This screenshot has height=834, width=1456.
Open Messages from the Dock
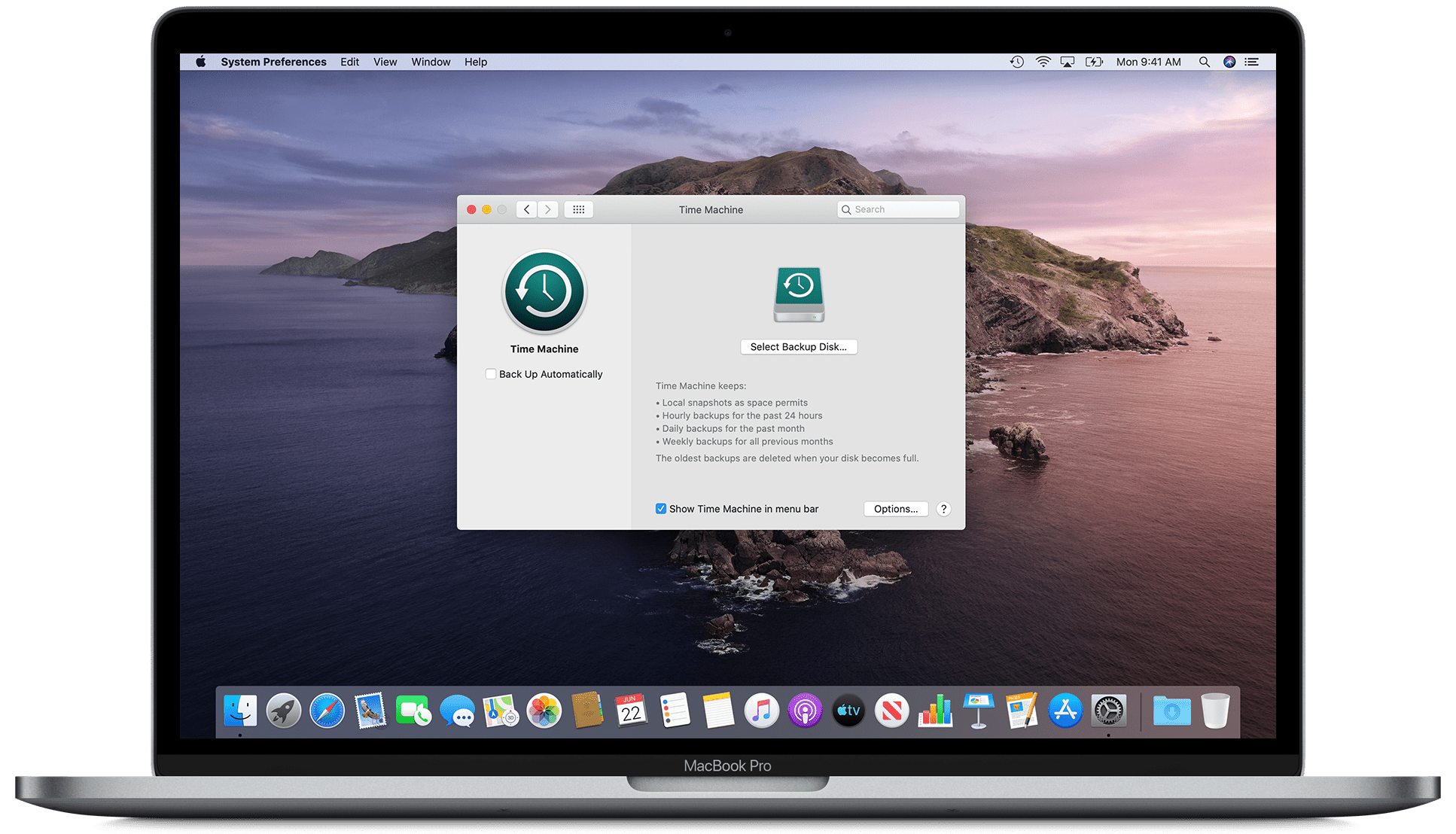[x=457, y=711]
